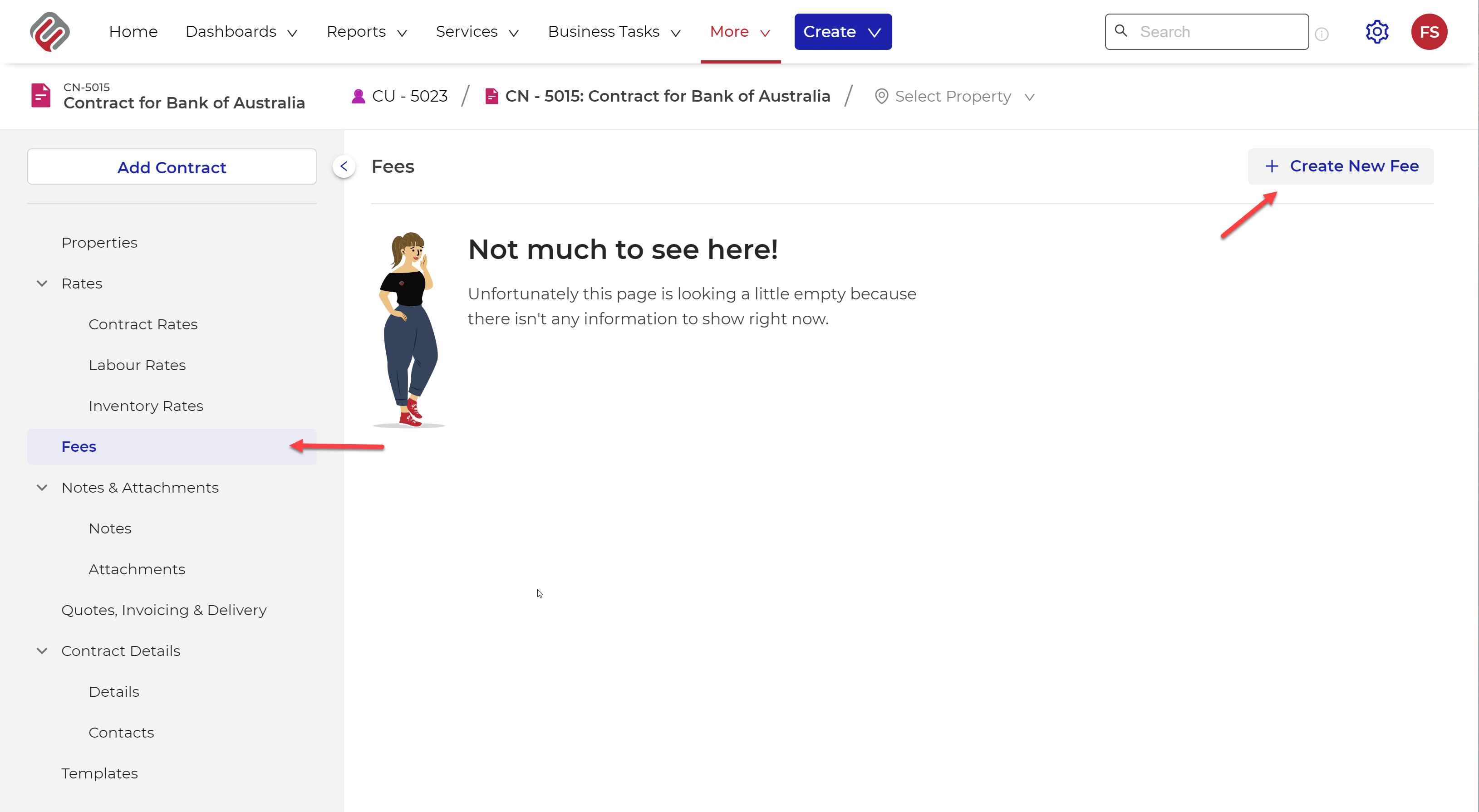Click the Contract for Bank of Australia title

184,103
